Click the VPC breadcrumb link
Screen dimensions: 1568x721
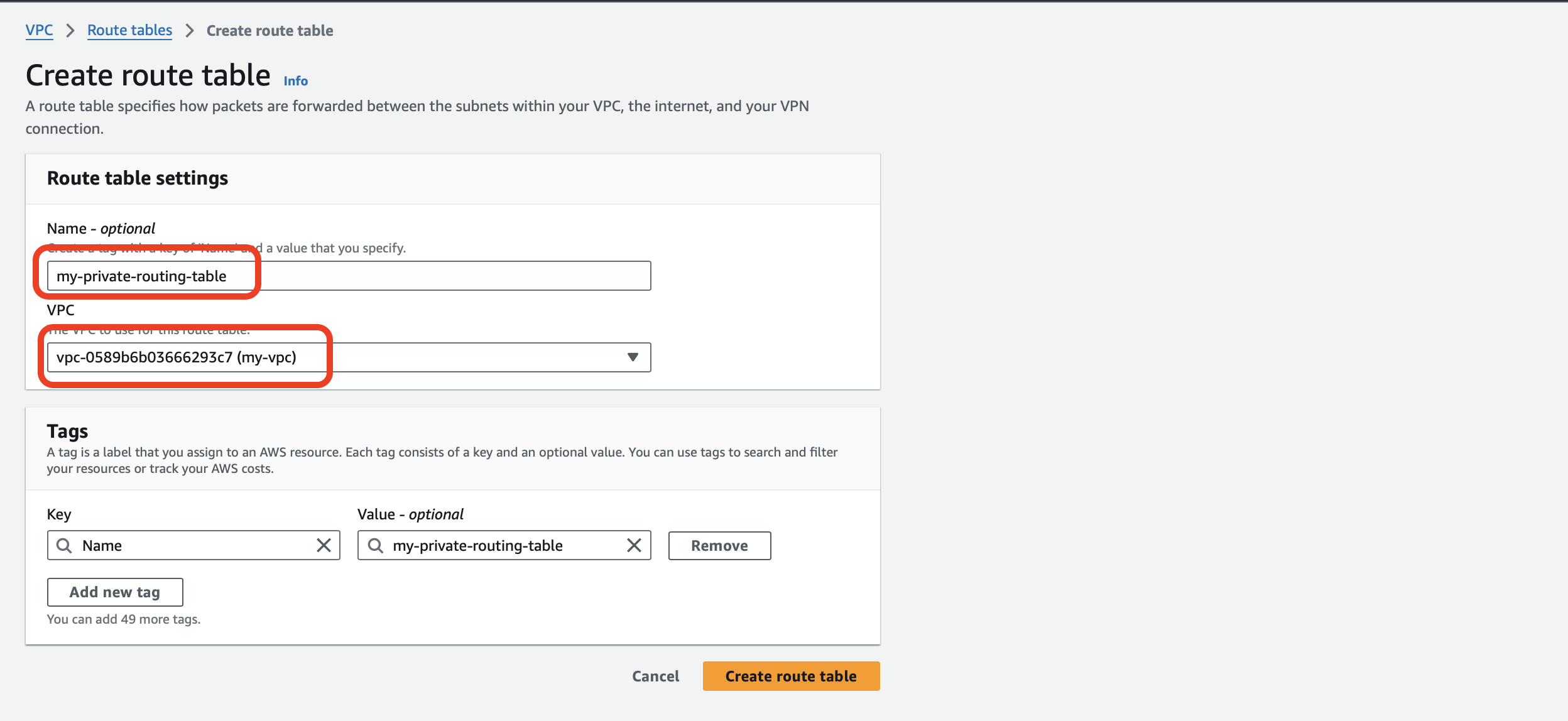[x=39, y=30]
